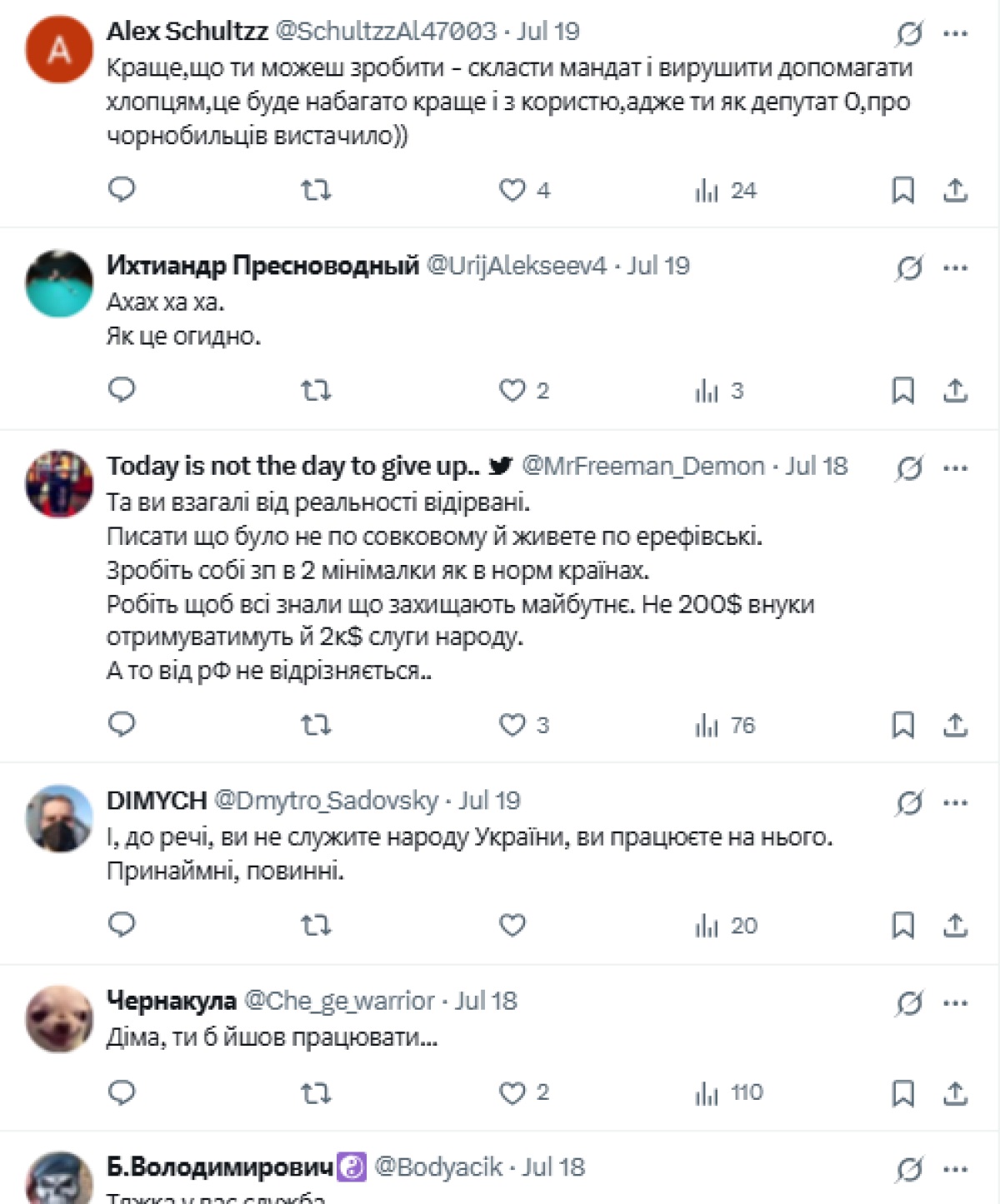Bookmark Alex Schultzz's tweet

click(902, 190)
